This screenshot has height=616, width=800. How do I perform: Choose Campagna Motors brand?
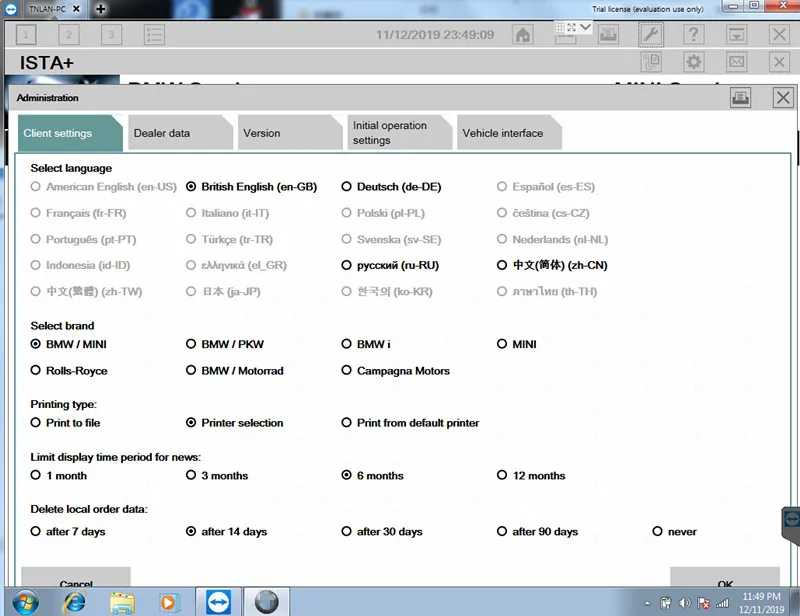click(395, 371)
